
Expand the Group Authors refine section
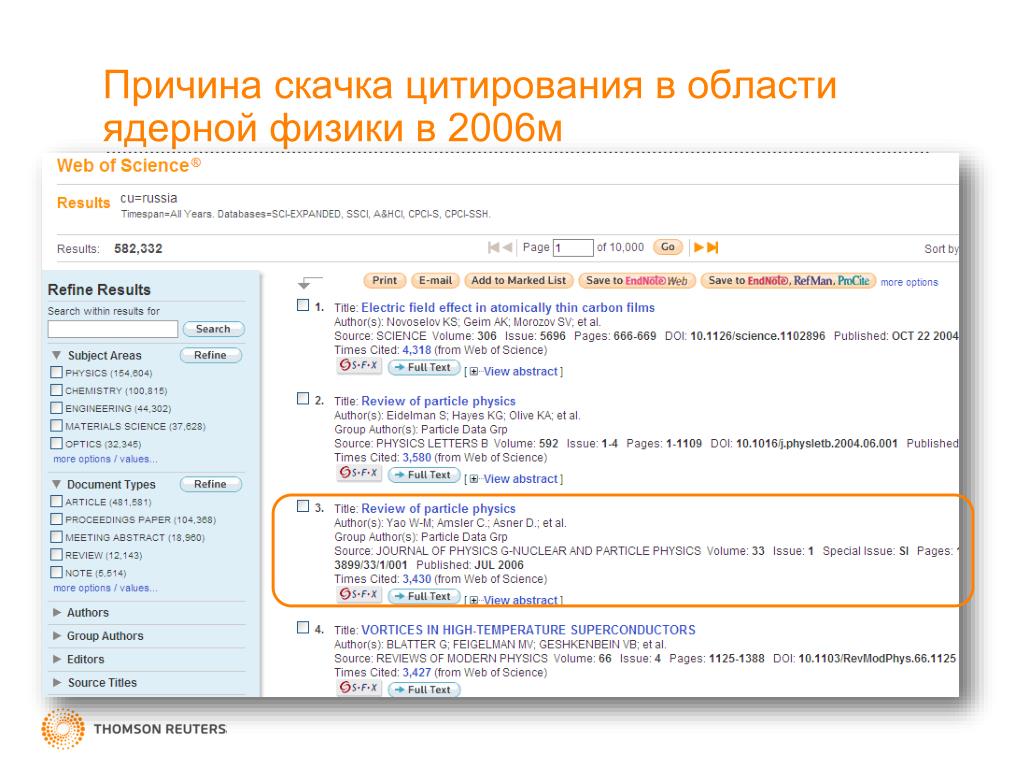point(98,635)
